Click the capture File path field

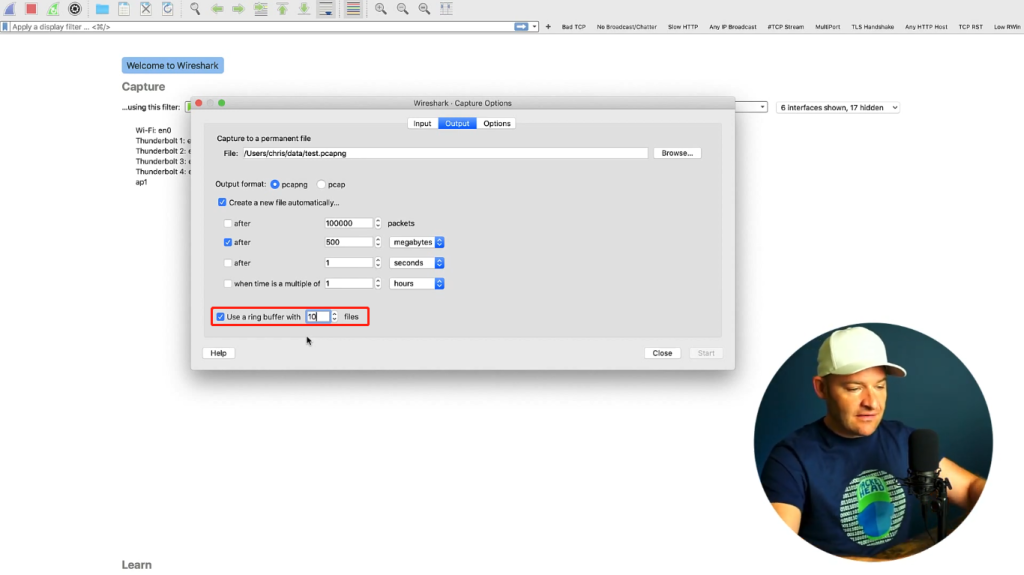[445, 153]
